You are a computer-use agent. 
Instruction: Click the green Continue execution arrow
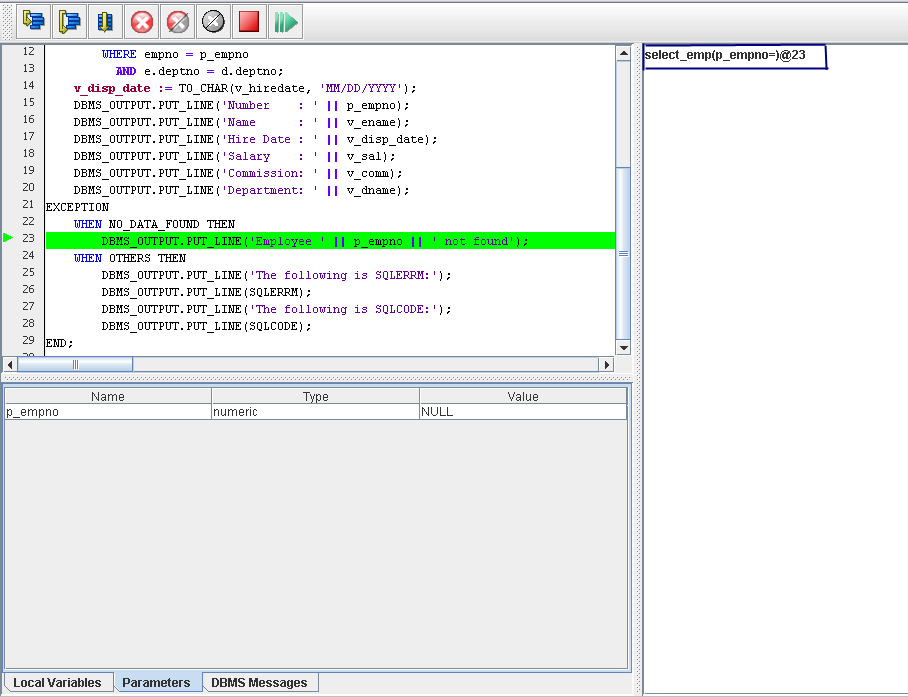coord(285,20)
